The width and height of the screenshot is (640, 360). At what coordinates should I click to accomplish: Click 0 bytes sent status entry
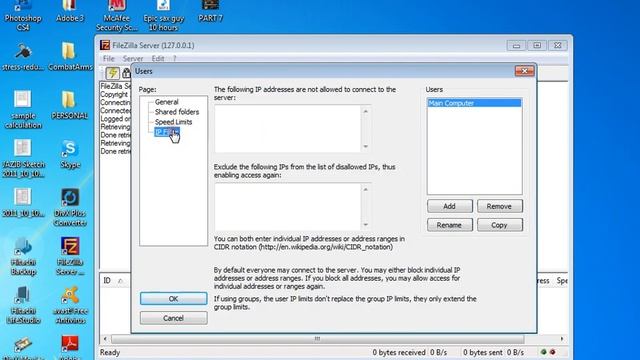tap(483, 352)
